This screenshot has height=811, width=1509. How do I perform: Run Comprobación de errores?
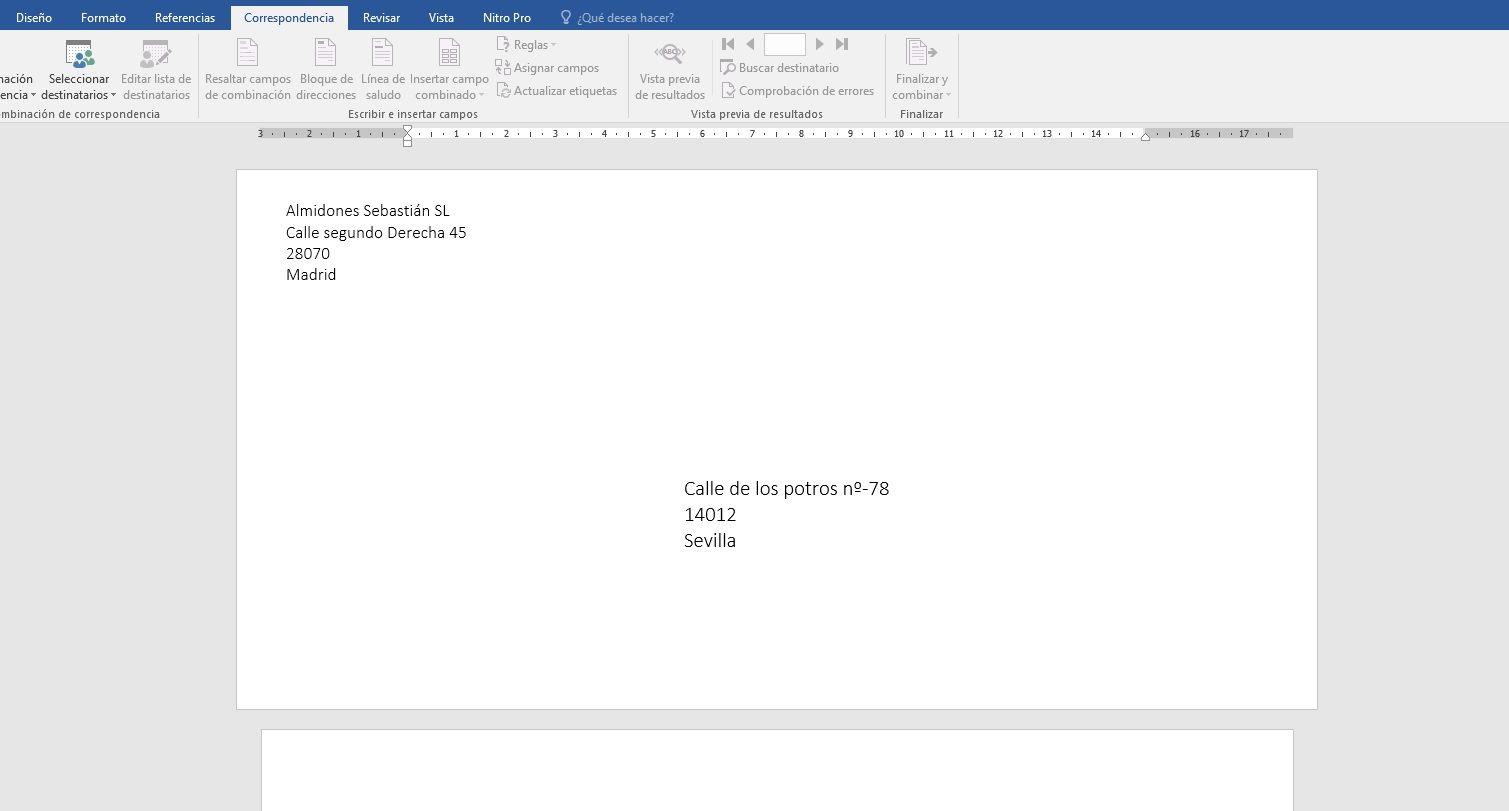coord(797,91)
